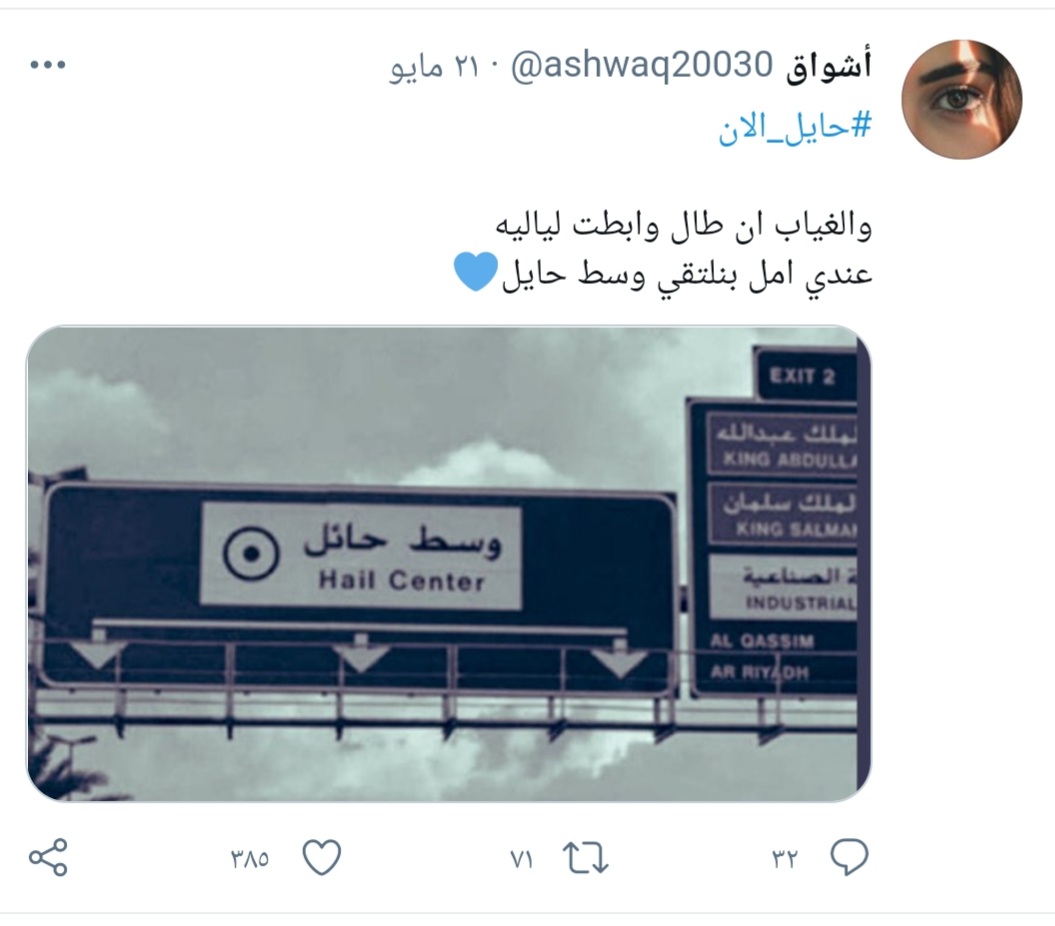The height and width of the screenshot is (926, 1055).
Task: Open the hashtag #حايل_الان
Action: 795,127
